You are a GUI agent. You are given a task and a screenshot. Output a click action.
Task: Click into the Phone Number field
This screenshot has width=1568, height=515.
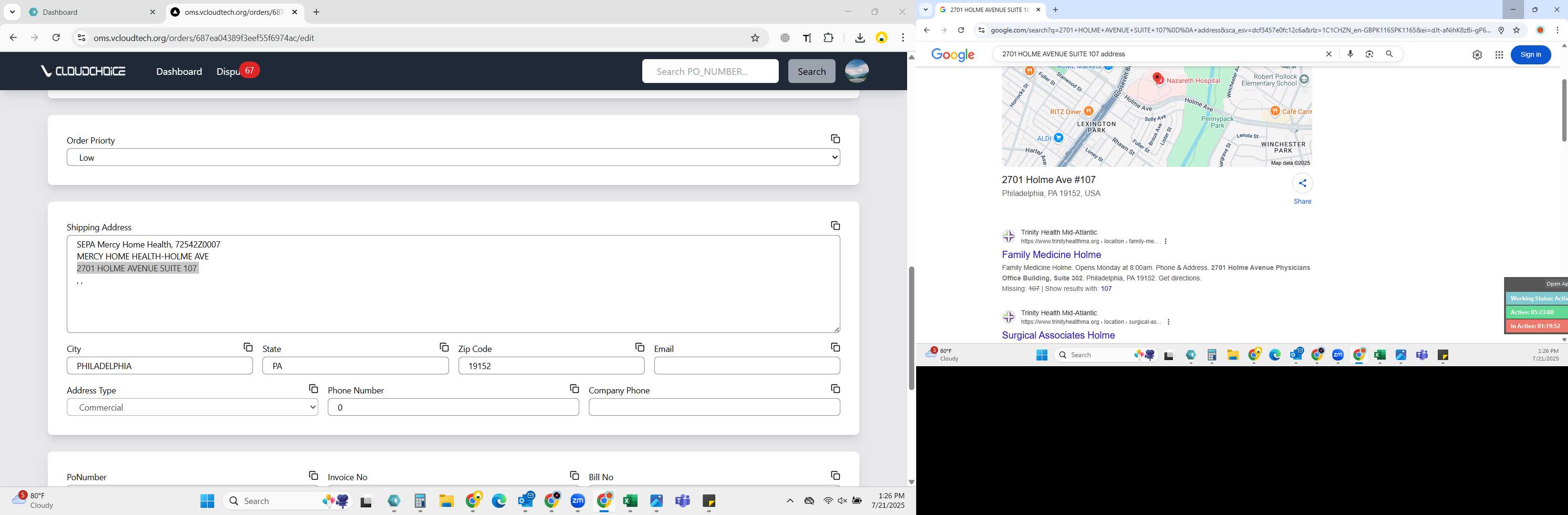pyautogui.click(x=453, y=407)
